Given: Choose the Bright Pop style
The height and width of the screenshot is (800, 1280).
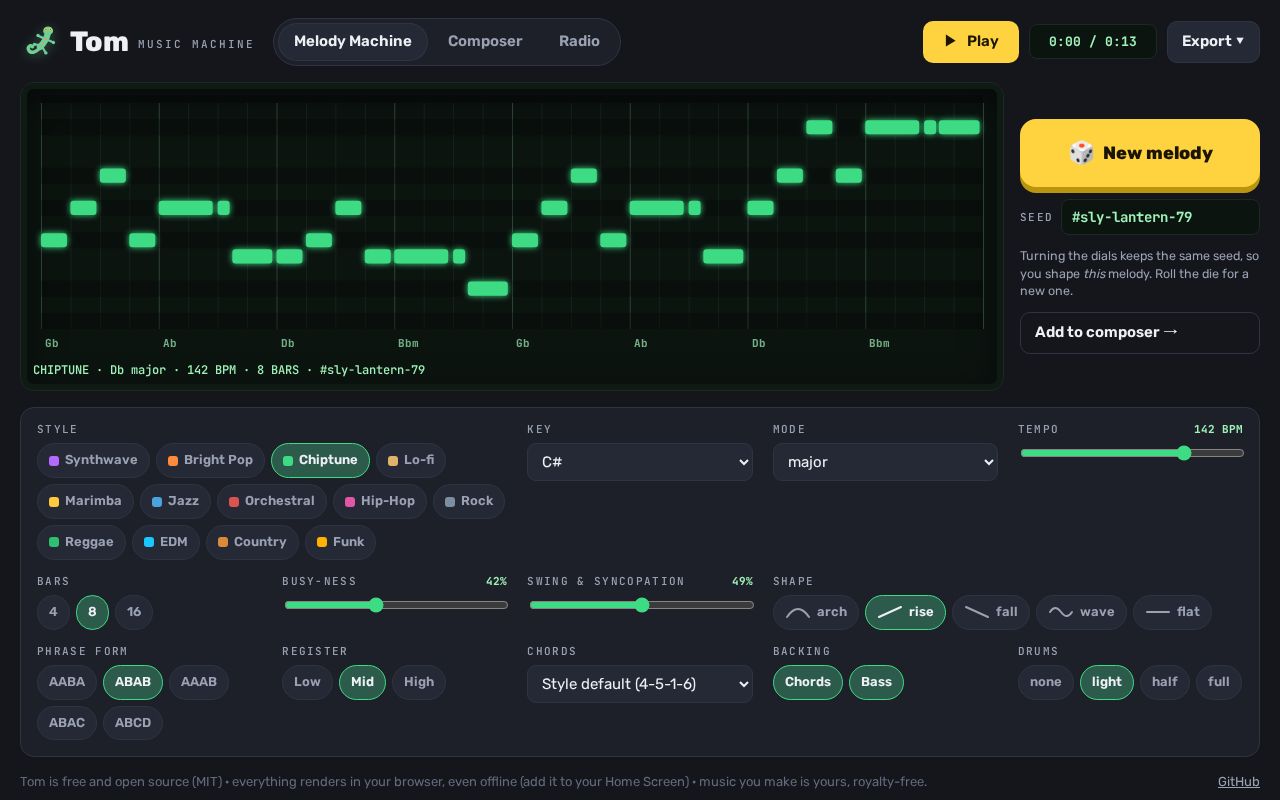Looking at the screenshot, I should [210, 460].
